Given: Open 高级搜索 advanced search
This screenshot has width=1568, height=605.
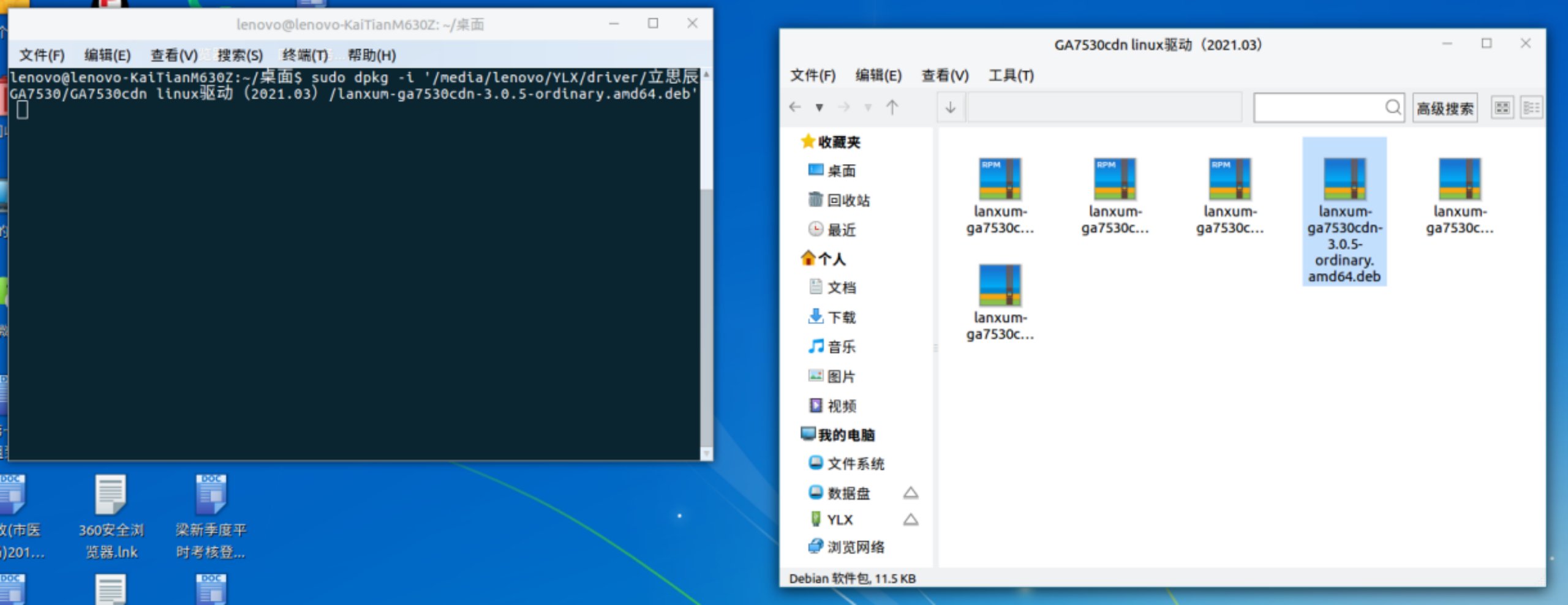Looking at the screenshot, I should click(x=1445, y=108).
